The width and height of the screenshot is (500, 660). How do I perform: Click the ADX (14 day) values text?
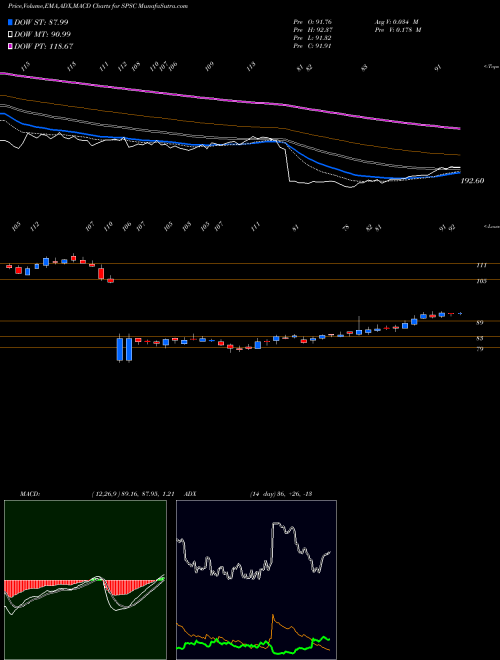tap(281, 494)
